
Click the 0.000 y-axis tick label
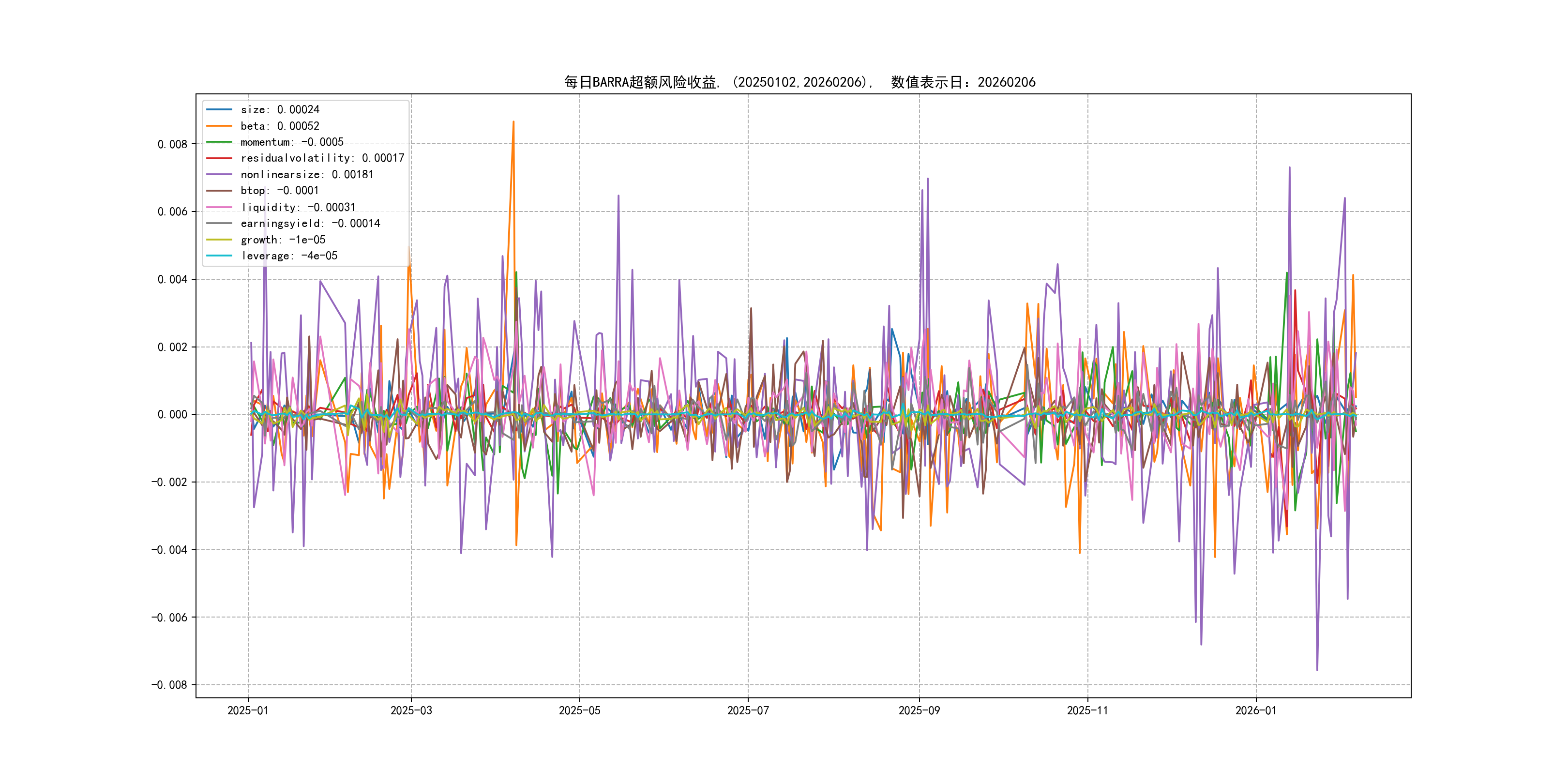tap(172, 415)
